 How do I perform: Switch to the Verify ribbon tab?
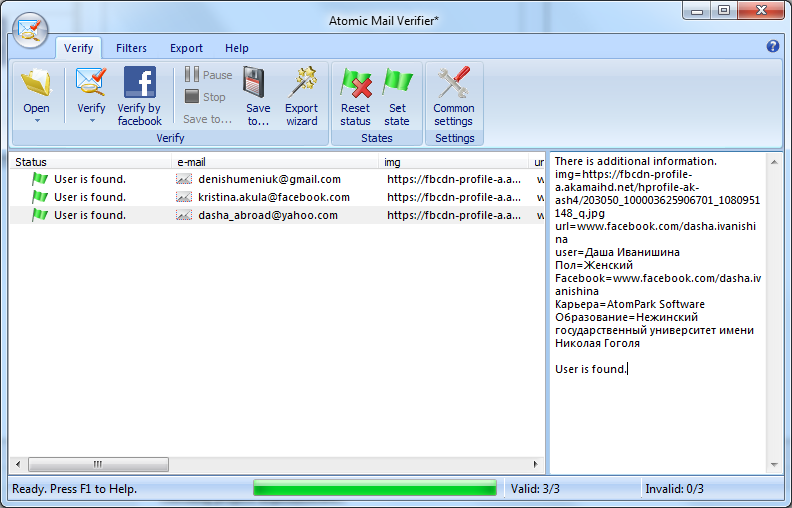[x=78, y=48]
